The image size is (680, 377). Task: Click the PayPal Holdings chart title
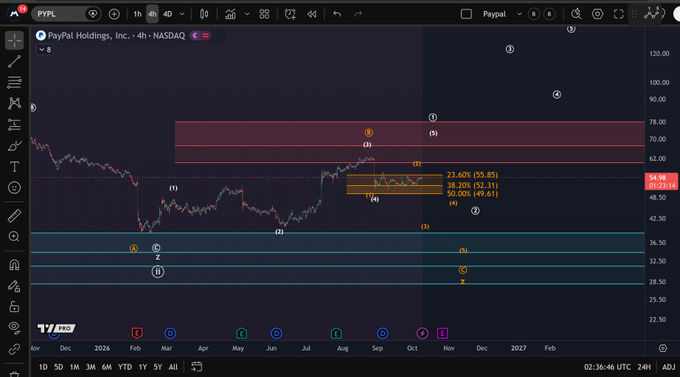pyautogui.click(x=116, y=36)
